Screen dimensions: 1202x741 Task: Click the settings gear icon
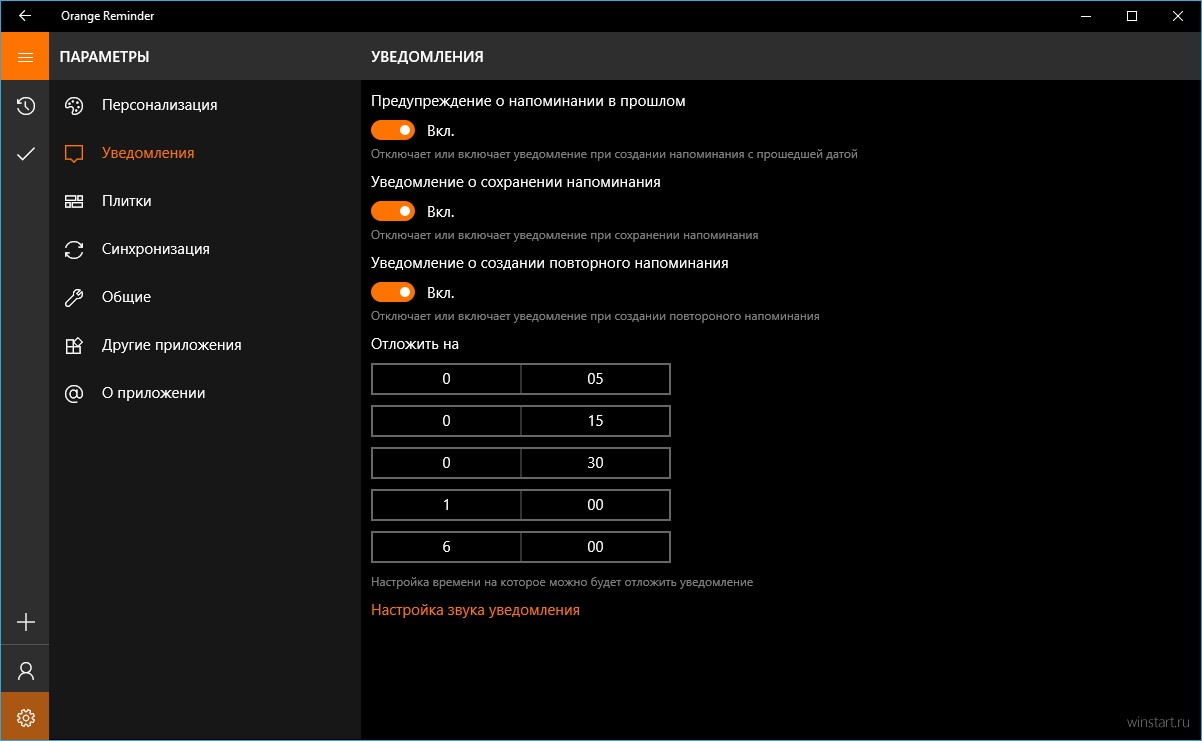click(x=25, y=717)
